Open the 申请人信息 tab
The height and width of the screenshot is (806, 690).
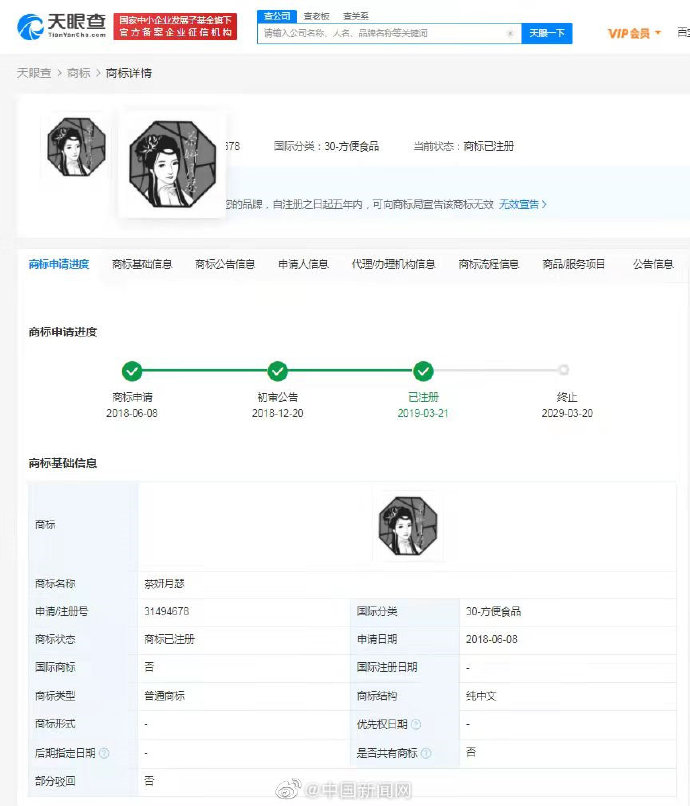[x=303, y=264]
